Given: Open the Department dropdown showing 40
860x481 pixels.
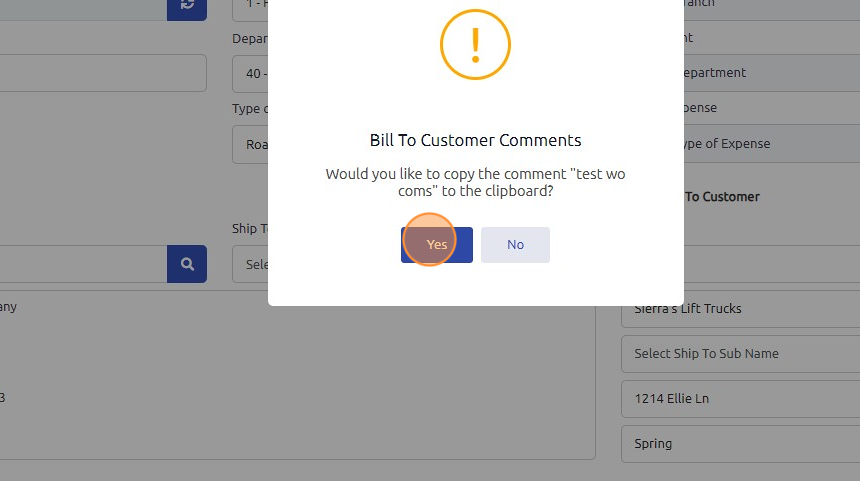Looking at the screenshot, I should (251, 73).
